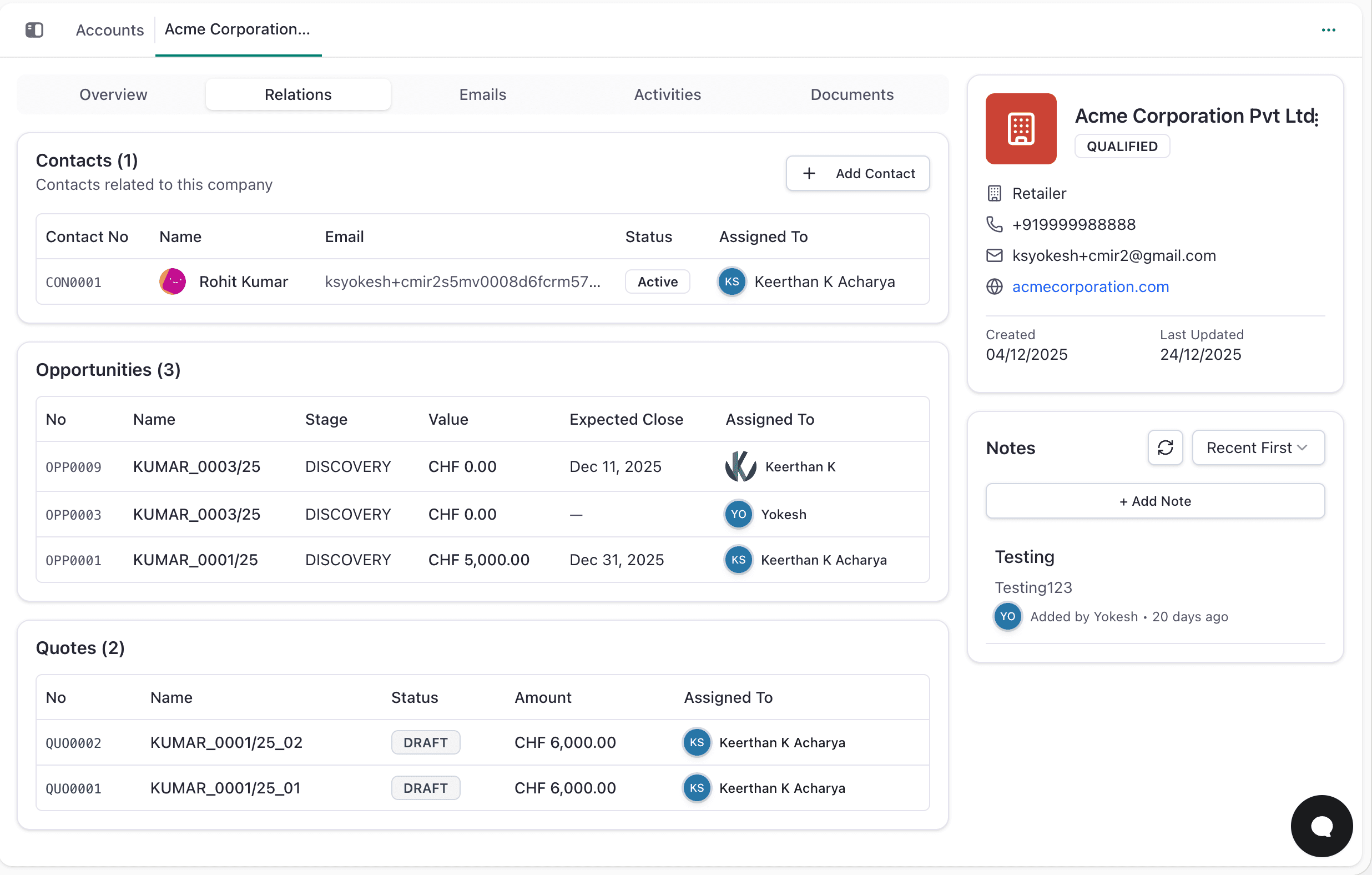Click the Dec 31, 2025 expected close date
The image size is (1372, 875).
pyautogui.click(x=617, y=560)
